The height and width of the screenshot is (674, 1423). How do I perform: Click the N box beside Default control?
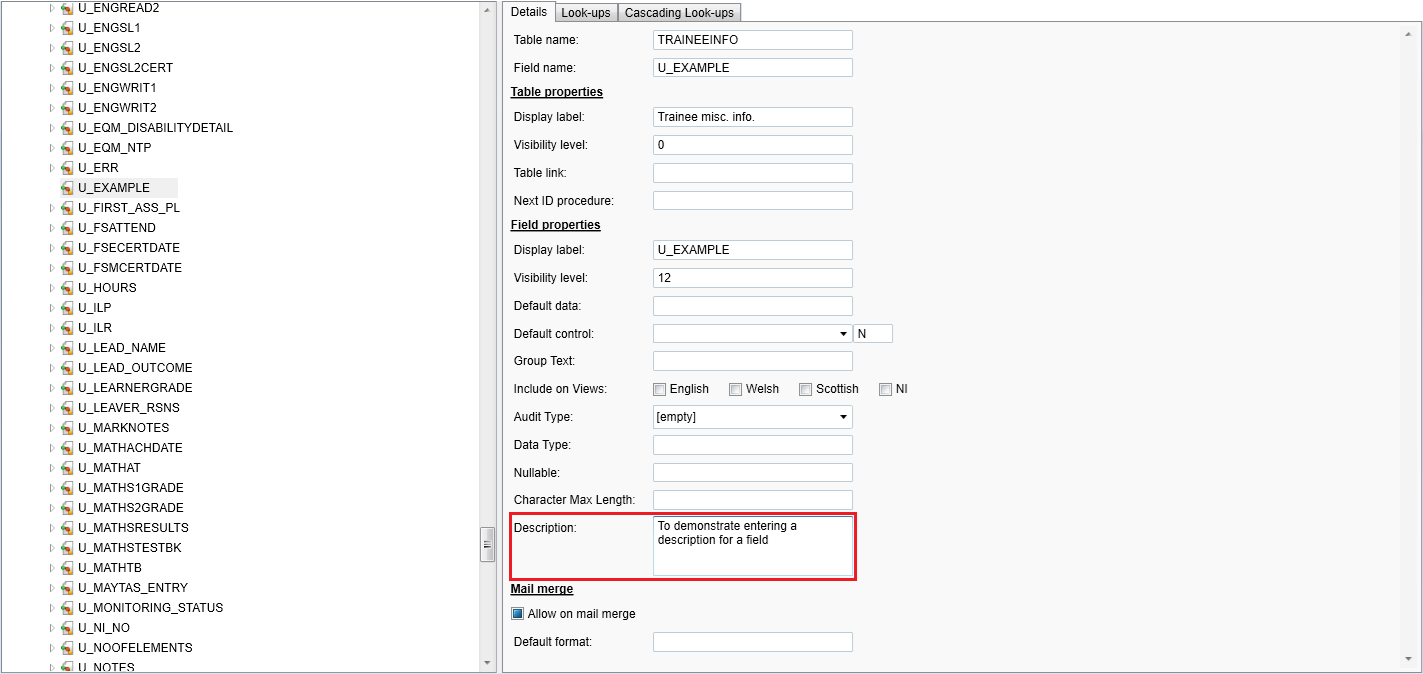873,334
